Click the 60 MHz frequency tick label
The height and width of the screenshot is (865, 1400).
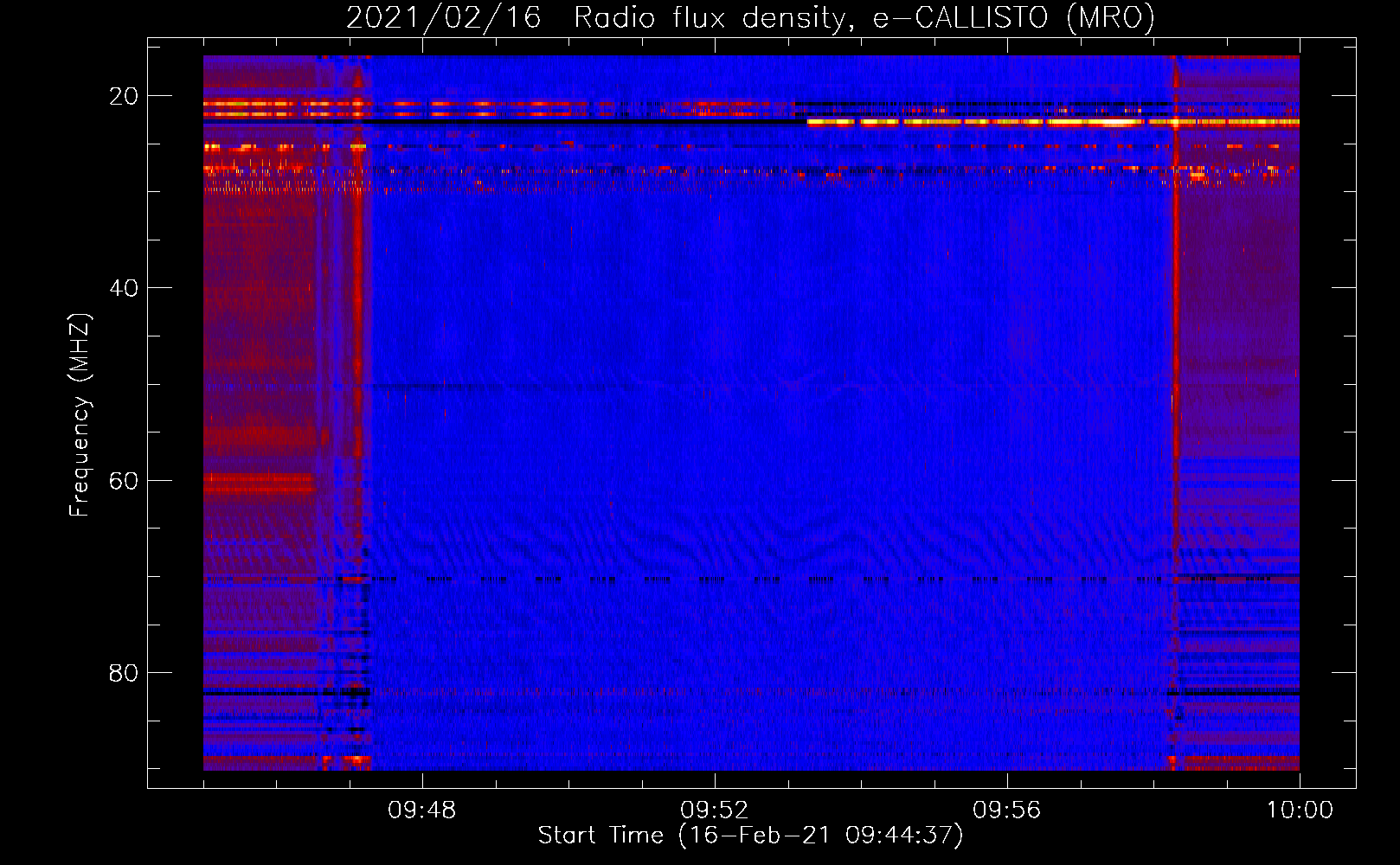[124, 480]
